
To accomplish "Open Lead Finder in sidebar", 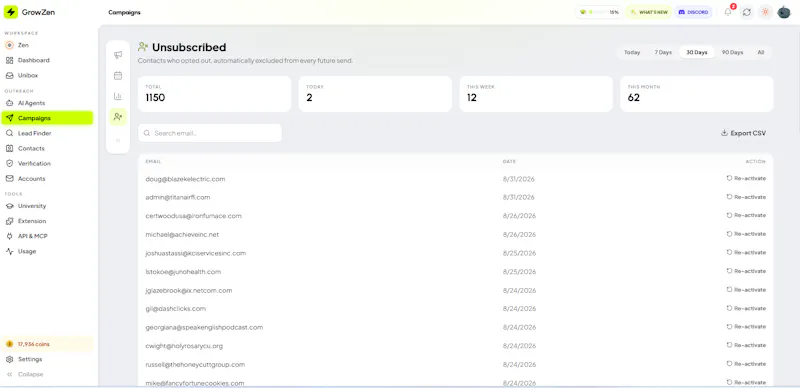I will pos(47,133).
